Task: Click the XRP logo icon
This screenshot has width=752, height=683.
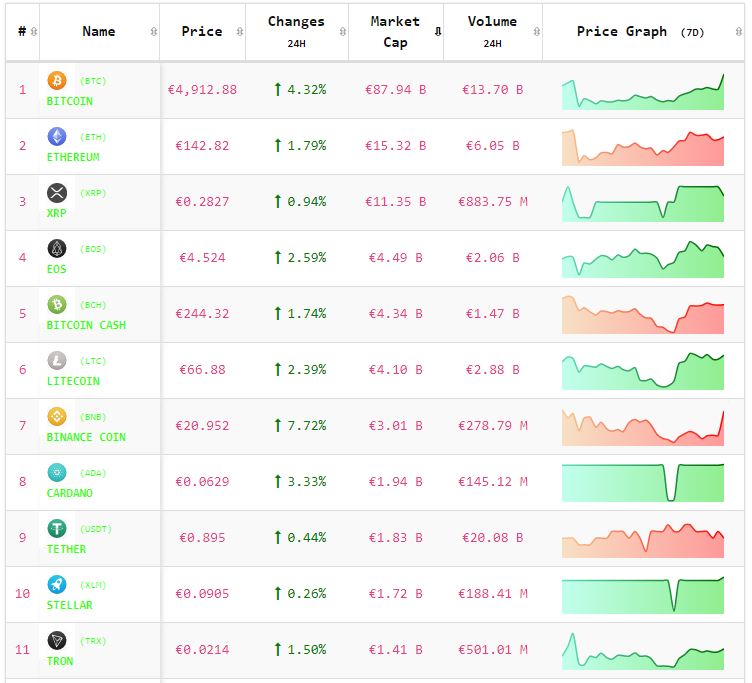Action: 57,193
